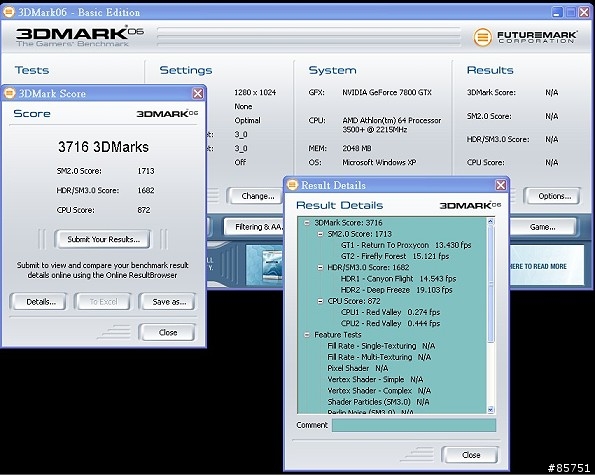Collapse the 3DMark Score: 3716 tree node
Image resolution: width=595 pixels, height=476 pixels.
point(307,223)
